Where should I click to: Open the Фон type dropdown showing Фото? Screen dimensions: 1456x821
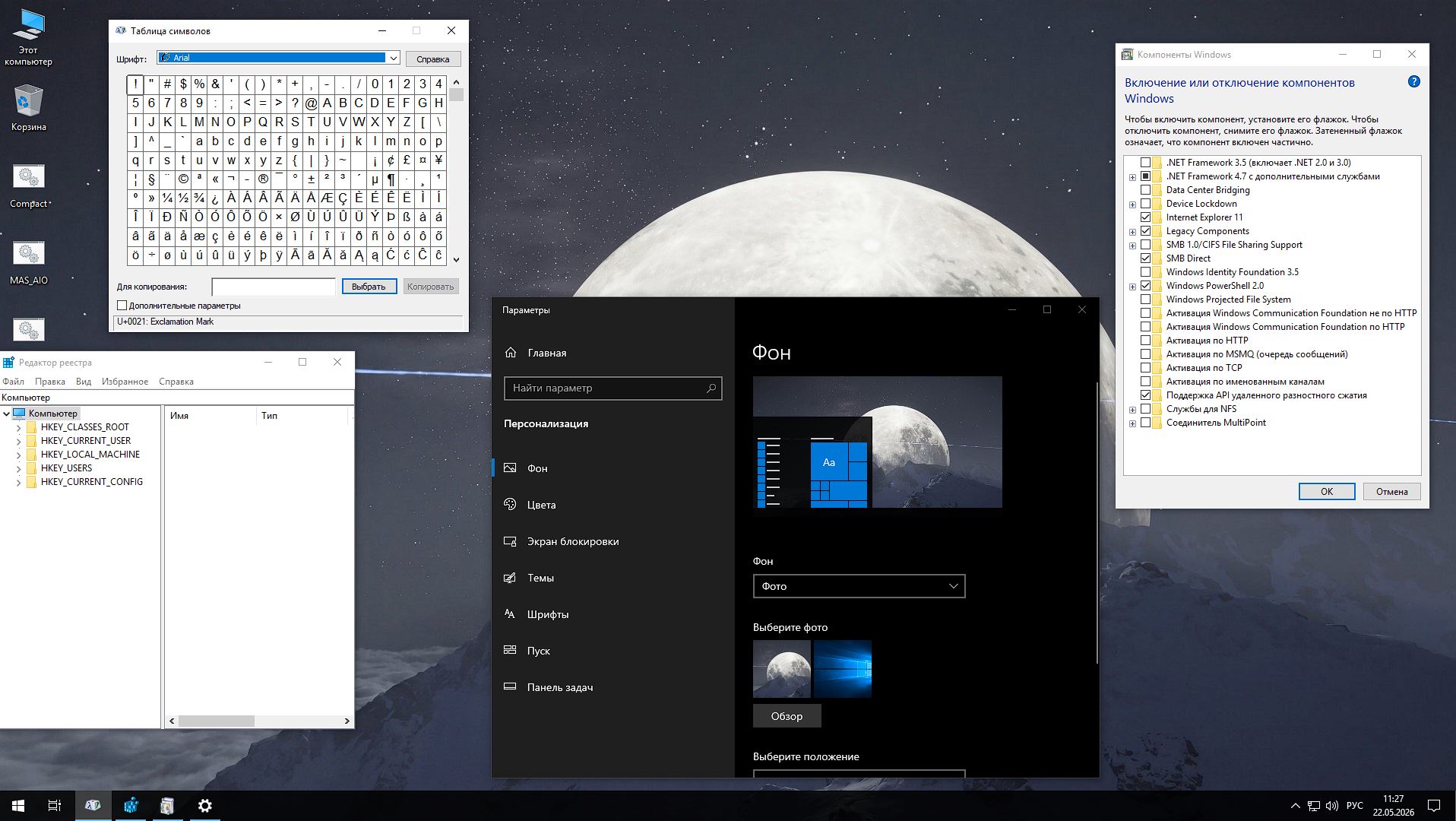pos(859,586)
